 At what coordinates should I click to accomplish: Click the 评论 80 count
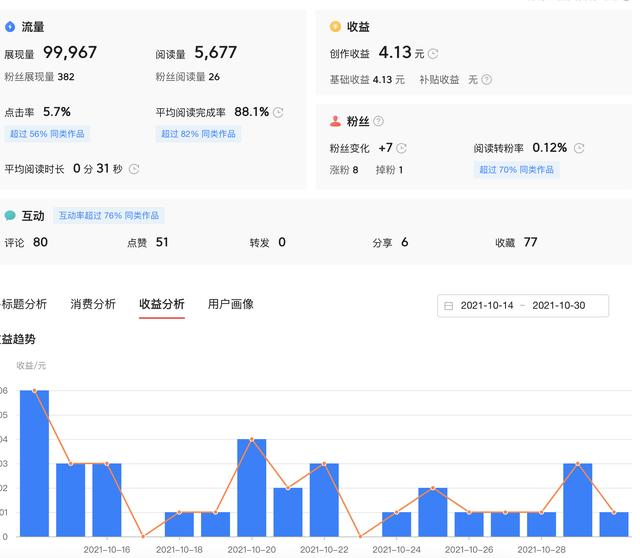click(26, 242)
